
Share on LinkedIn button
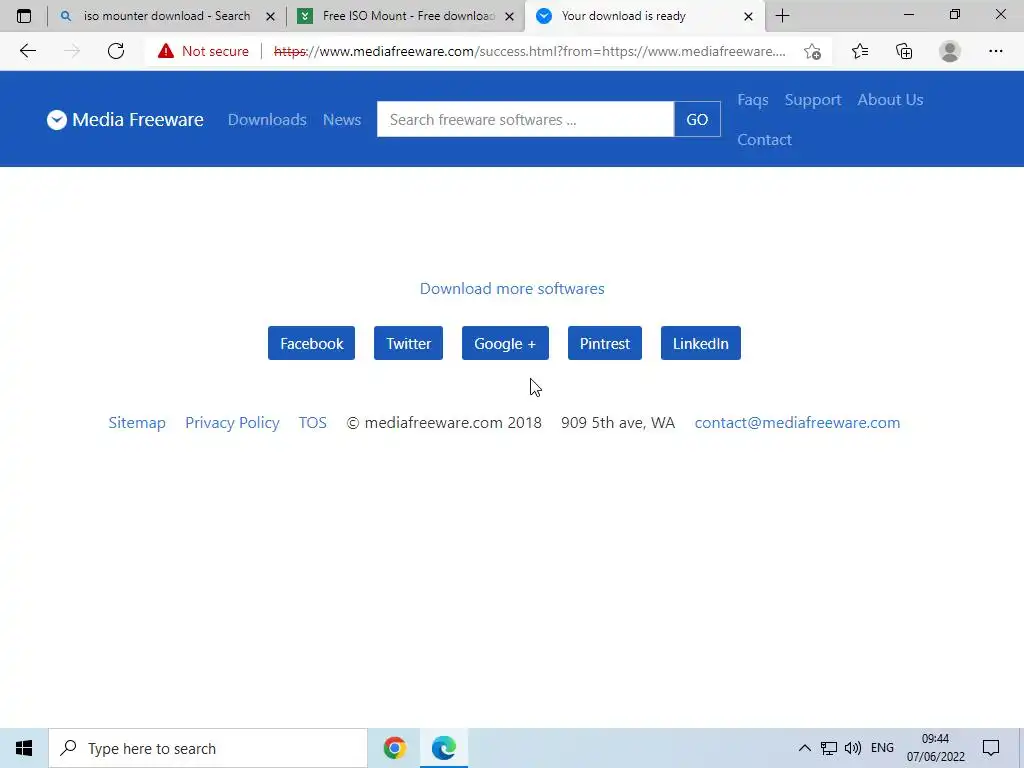[701, 343]
